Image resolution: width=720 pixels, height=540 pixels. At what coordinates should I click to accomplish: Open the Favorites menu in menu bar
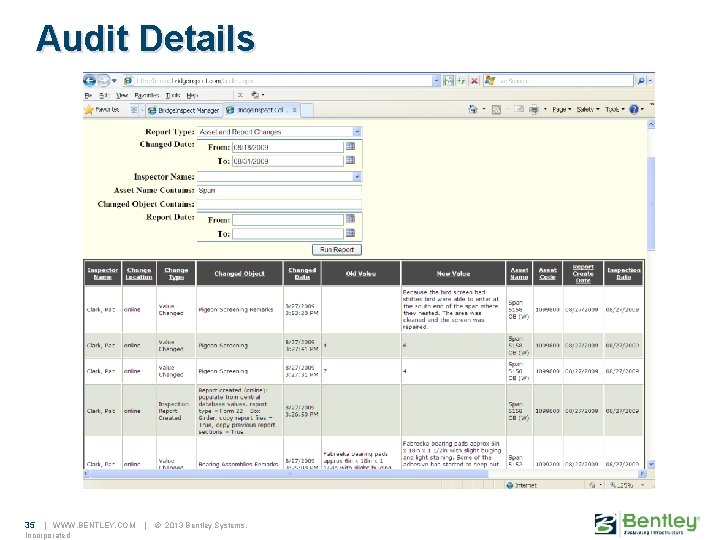point(146,96)
